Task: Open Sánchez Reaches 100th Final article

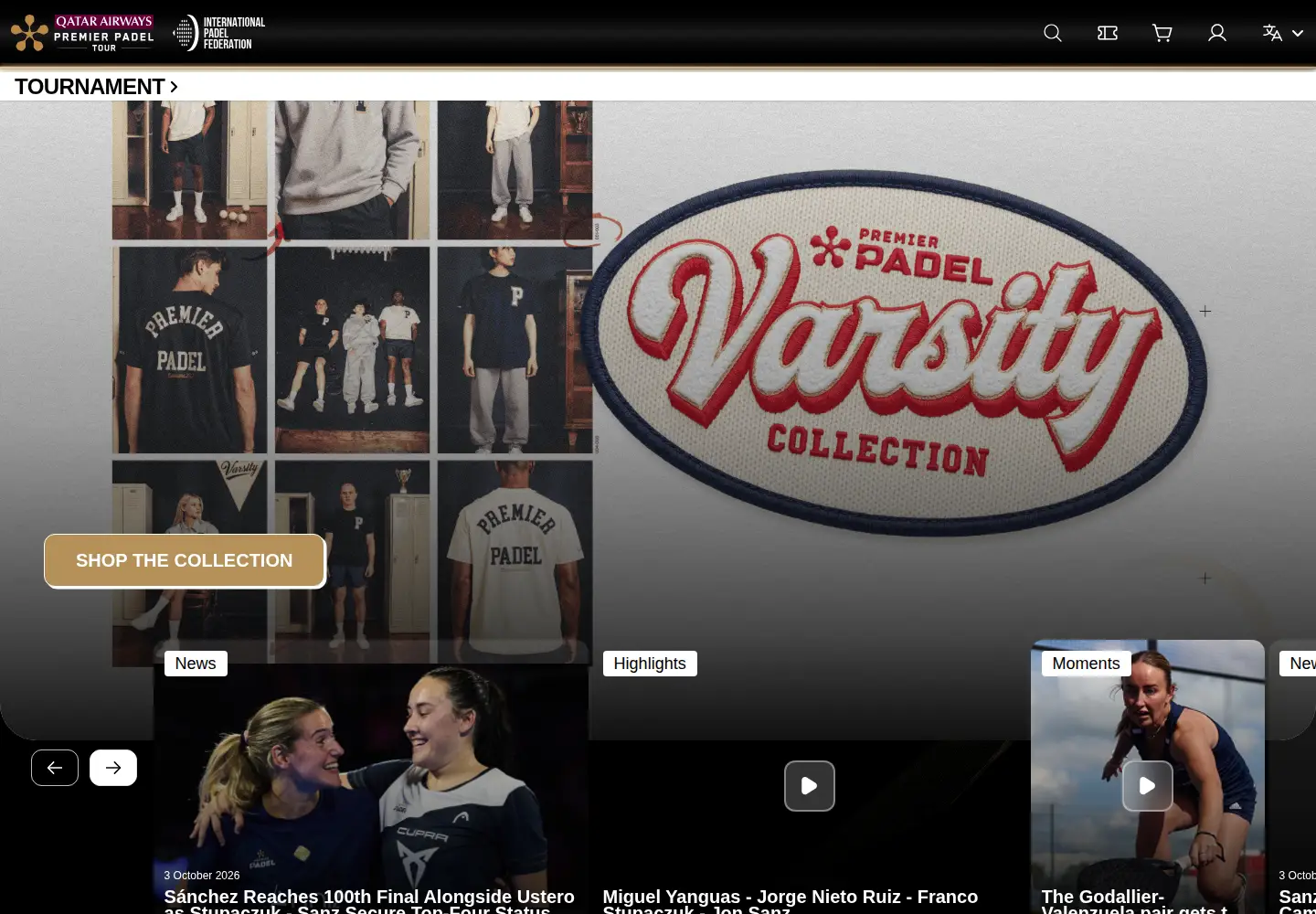Action: tap(370, 900)
